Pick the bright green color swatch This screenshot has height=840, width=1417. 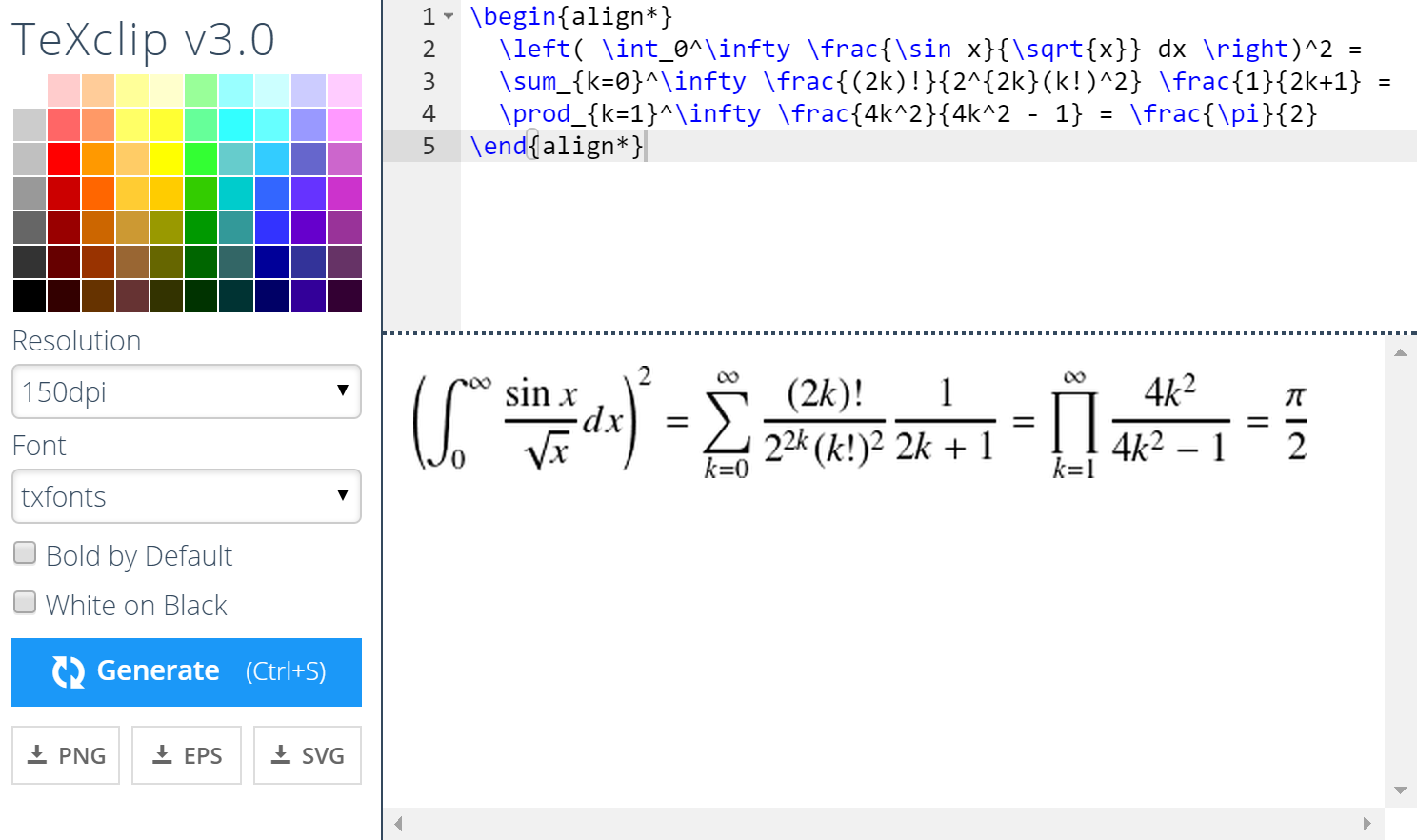click(201, 159)
